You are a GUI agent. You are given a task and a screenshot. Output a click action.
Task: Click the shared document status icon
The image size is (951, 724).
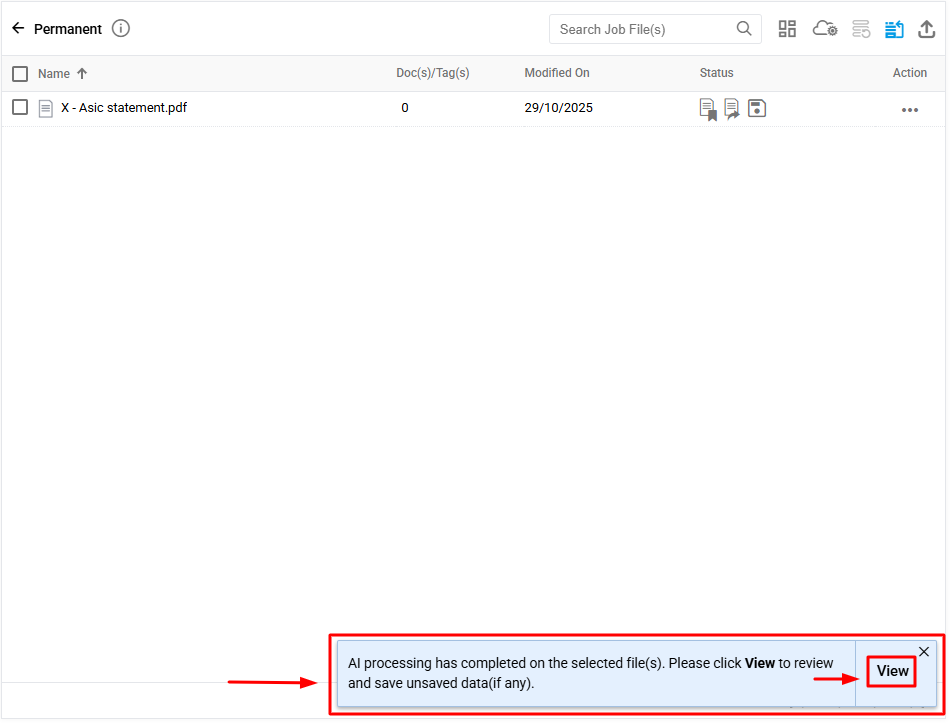[x=732, y=109]
